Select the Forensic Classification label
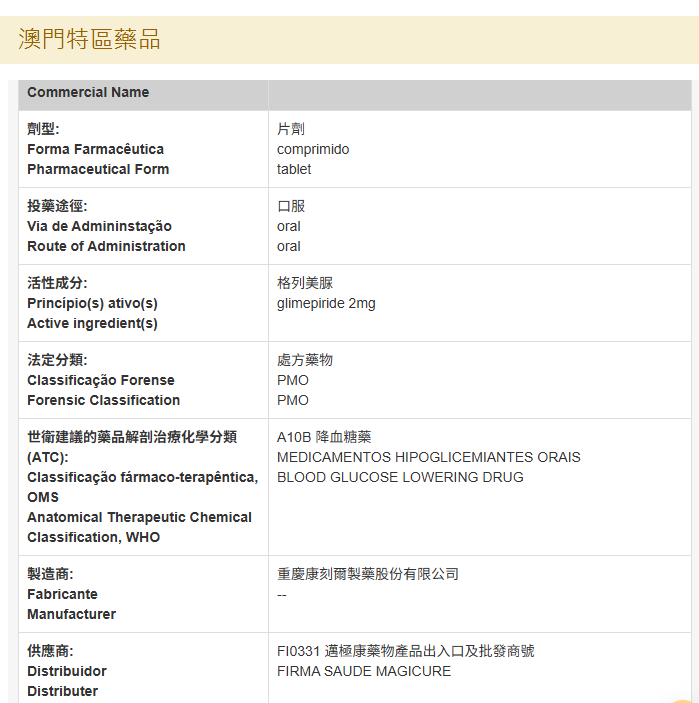This screenshot has width=699, height=703. point(103,400)
